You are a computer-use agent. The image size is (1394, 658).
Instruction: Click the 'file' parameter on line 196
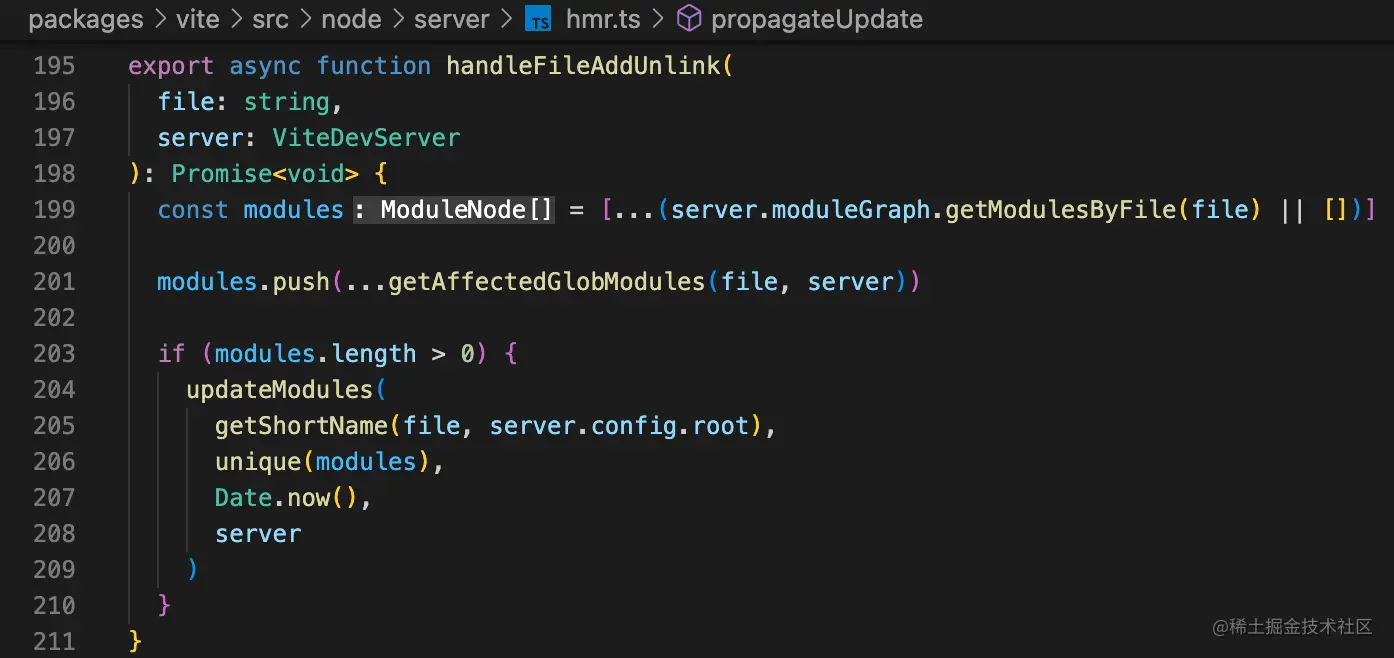tap(186, 102)
